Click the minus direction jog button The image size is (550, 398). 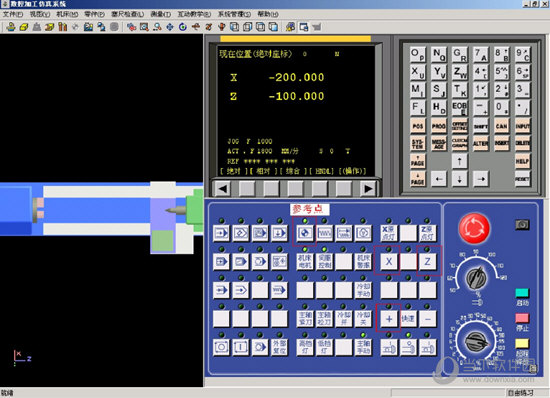click(x=427, y=319)
